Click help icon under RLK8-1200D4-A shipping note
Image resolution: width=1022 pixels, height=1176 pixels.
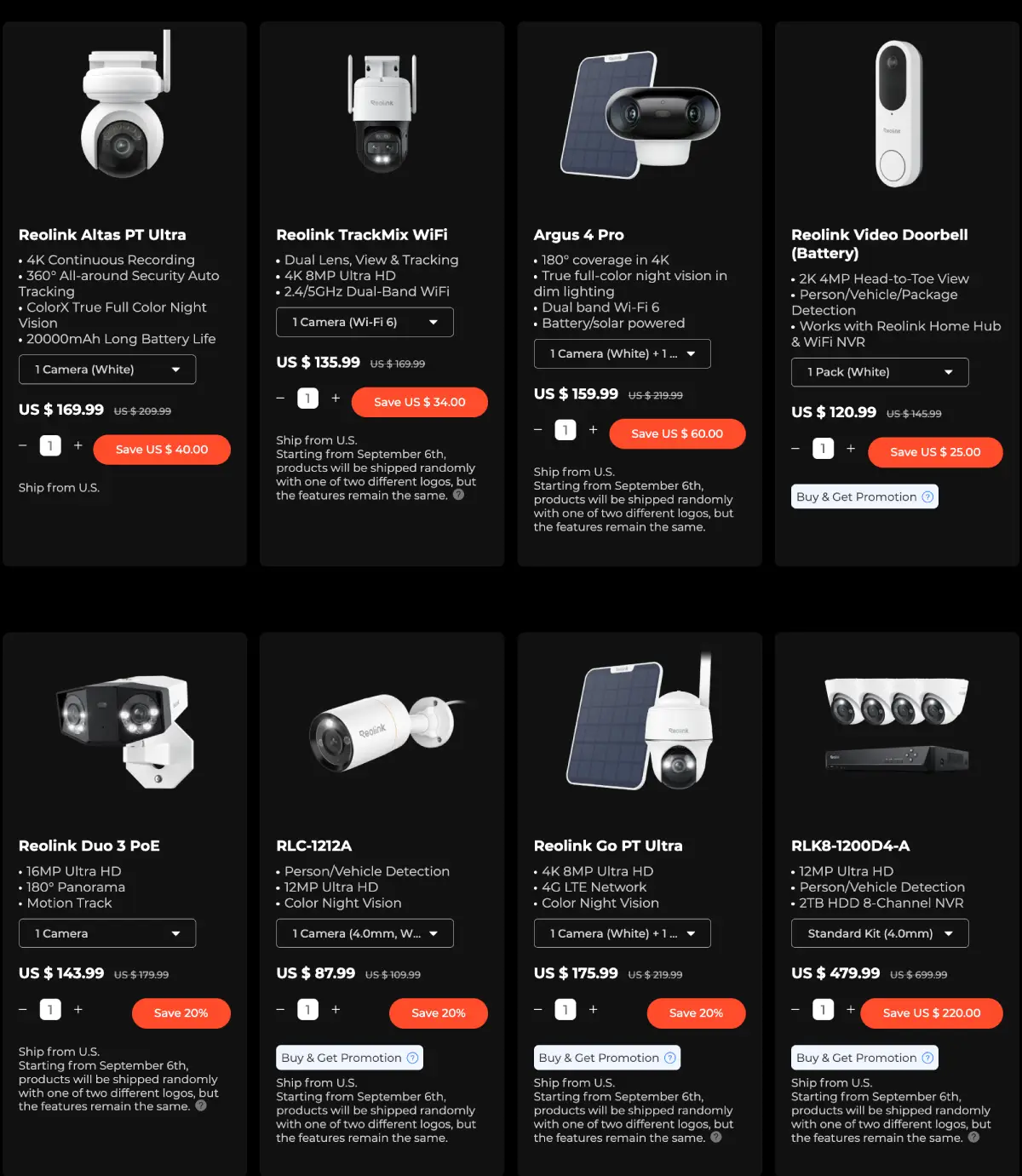point(973,1137)
